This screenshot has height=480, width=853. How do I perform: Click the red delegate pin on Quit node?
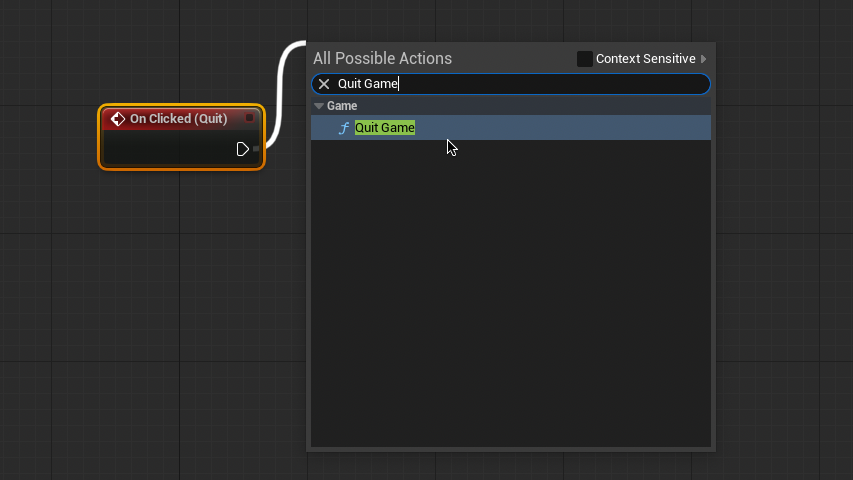250,118
